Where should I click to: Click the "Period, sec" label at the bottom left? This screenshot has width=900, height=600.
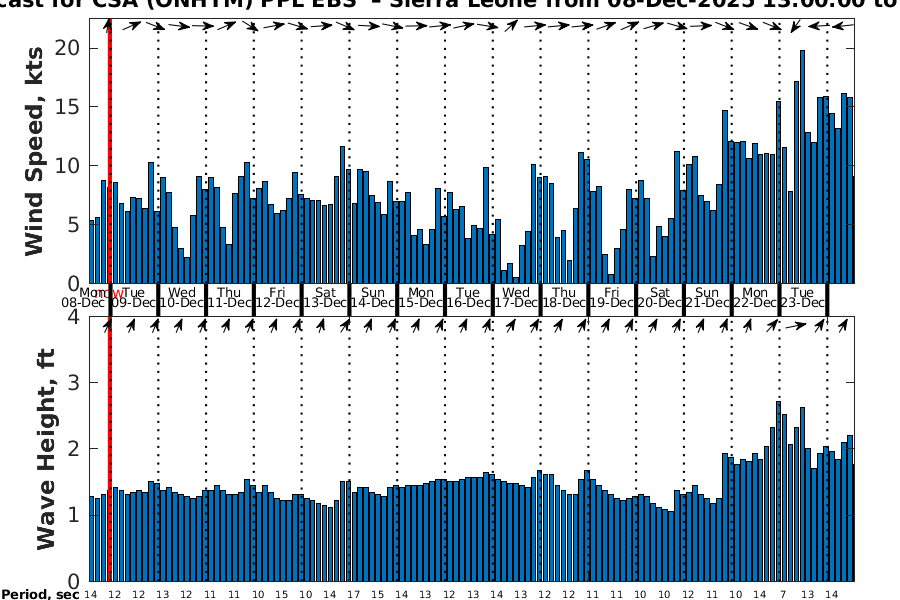point(40,595)
